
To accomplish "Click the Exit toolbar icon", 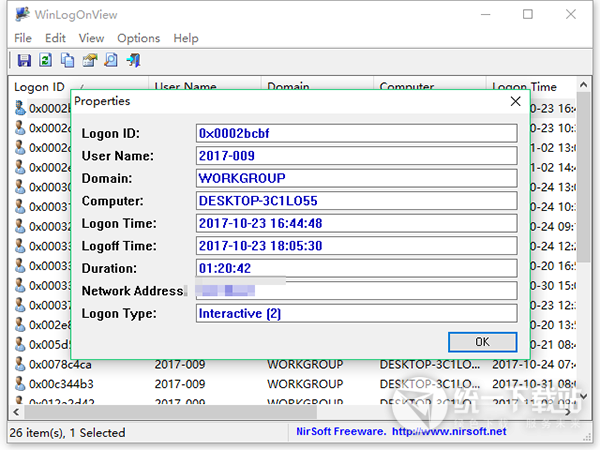I will pyautogui.click(x=133, y=62).
